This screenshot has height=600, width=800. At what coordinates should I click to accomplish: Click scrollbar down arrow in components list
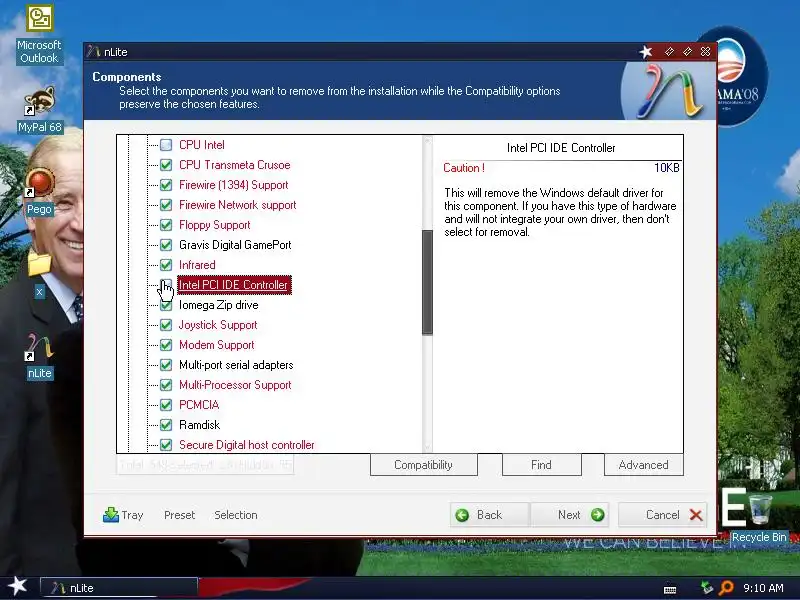428,447
